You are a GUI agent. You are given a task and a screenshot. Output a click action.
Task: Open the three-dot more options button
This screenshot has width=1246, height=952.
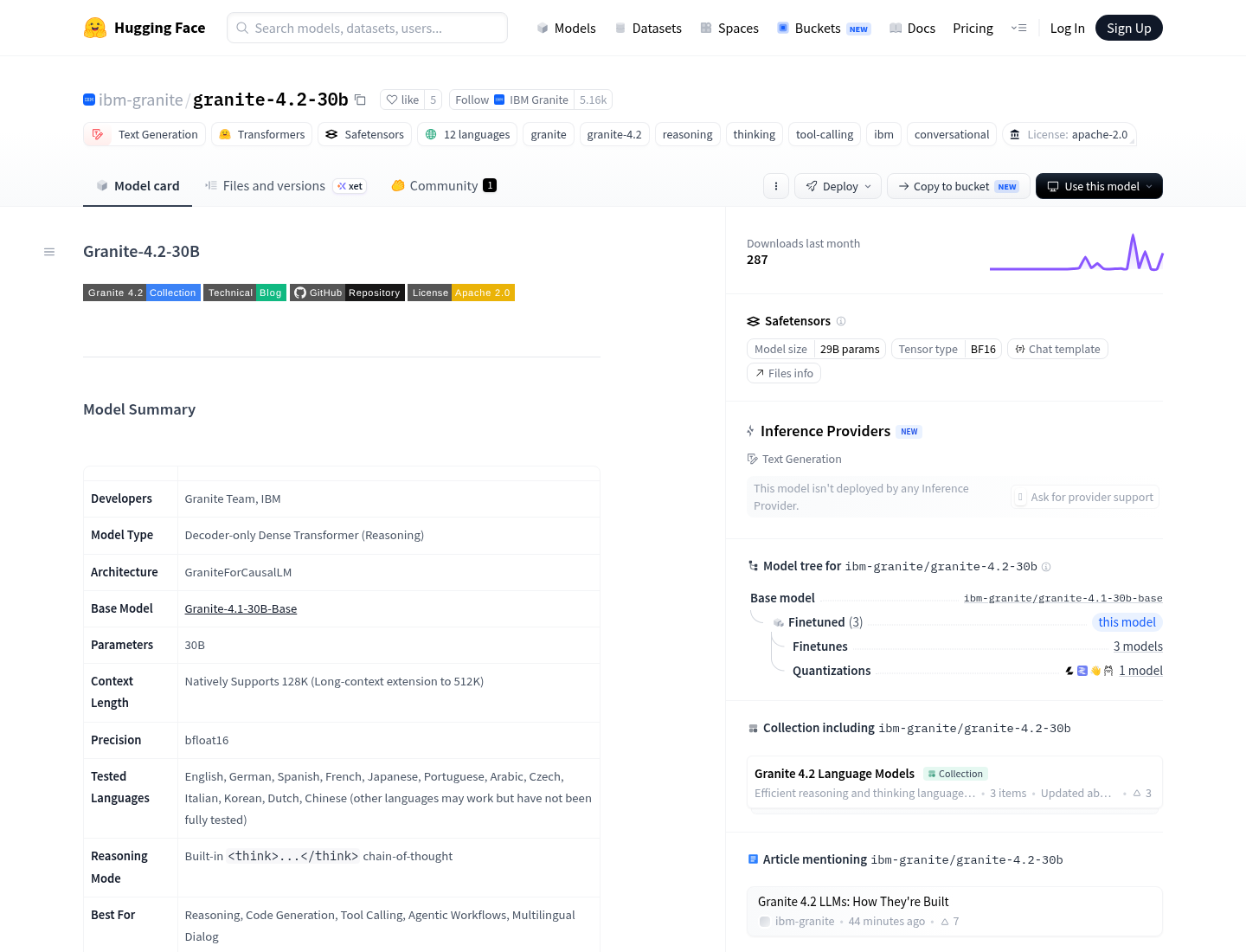point(776,186)
